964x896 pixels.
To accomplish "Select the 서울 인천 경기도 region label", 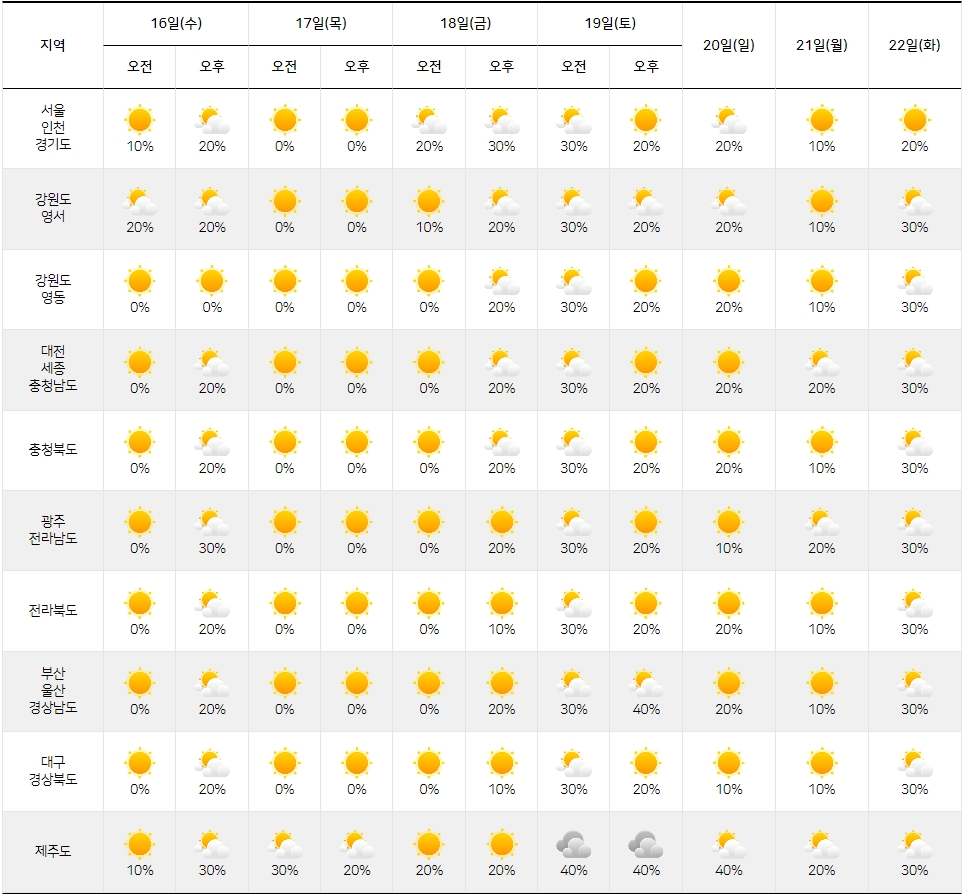I will (x=53, y=127).
